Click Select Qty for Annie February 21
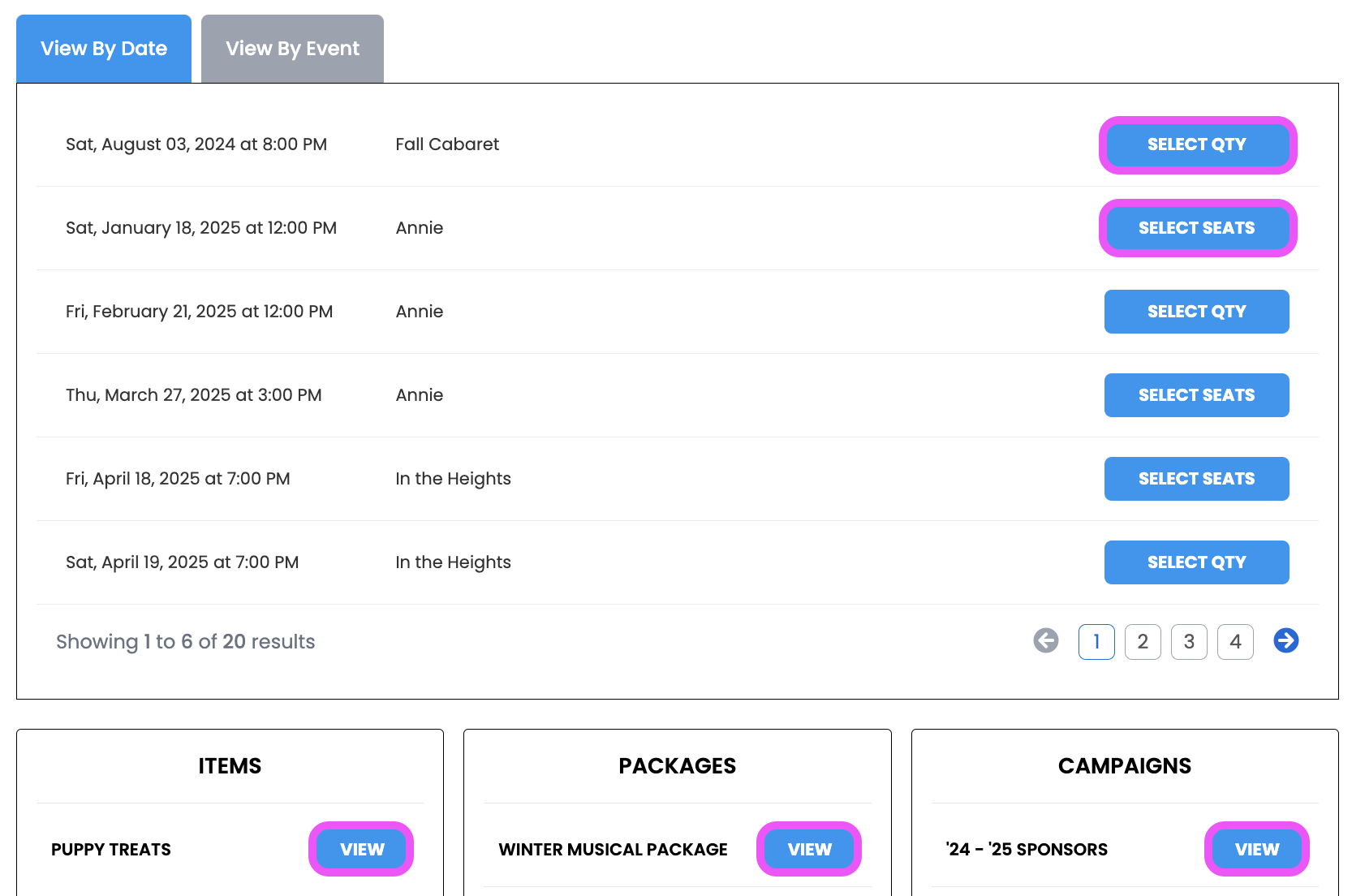 click(x=1197, y=312)
